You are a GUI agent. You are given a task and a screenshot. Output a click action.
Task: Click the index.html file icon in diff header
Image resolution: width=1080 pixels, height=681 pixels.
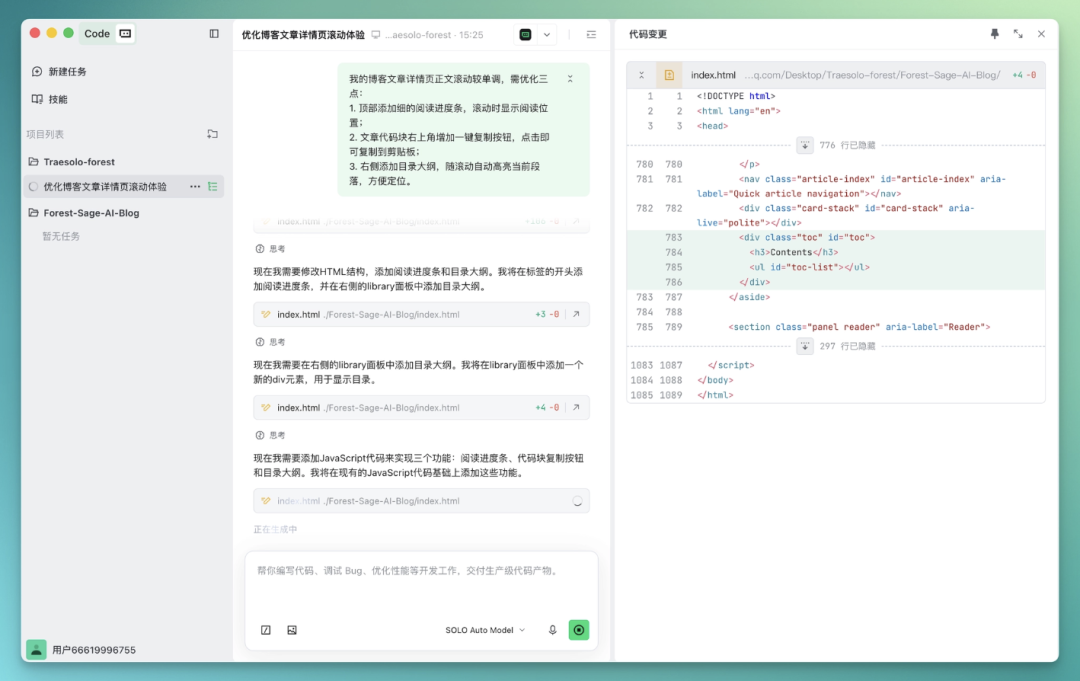point(669,75)
